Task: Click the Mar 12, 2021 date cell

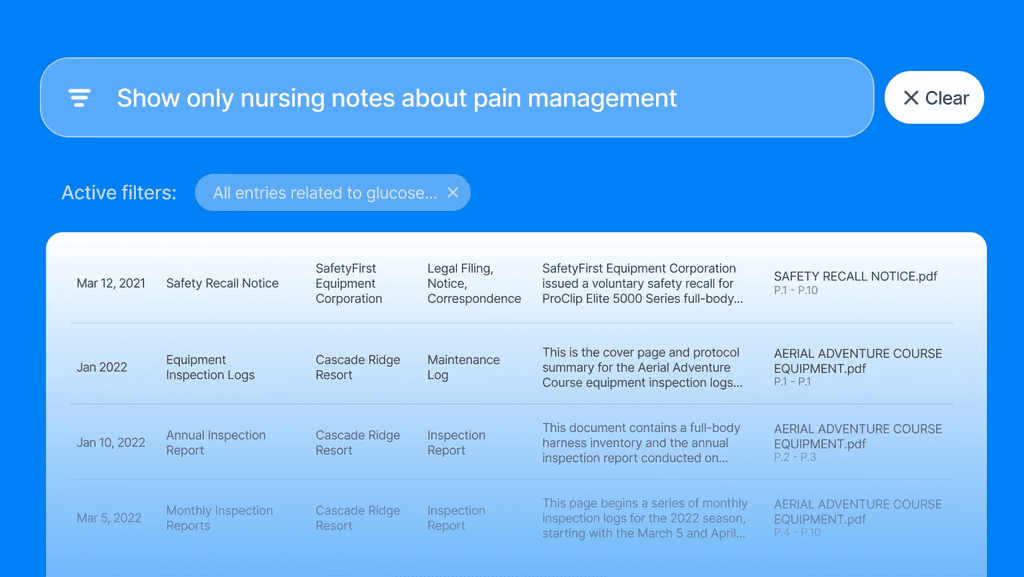Action: (111, 283)
